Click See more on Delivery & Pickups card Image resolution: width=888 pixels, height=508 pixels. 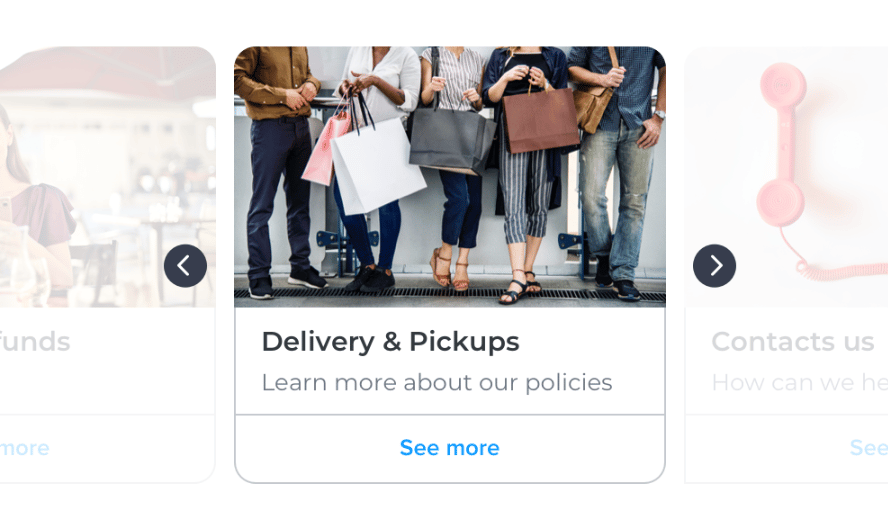pos(450,448)
